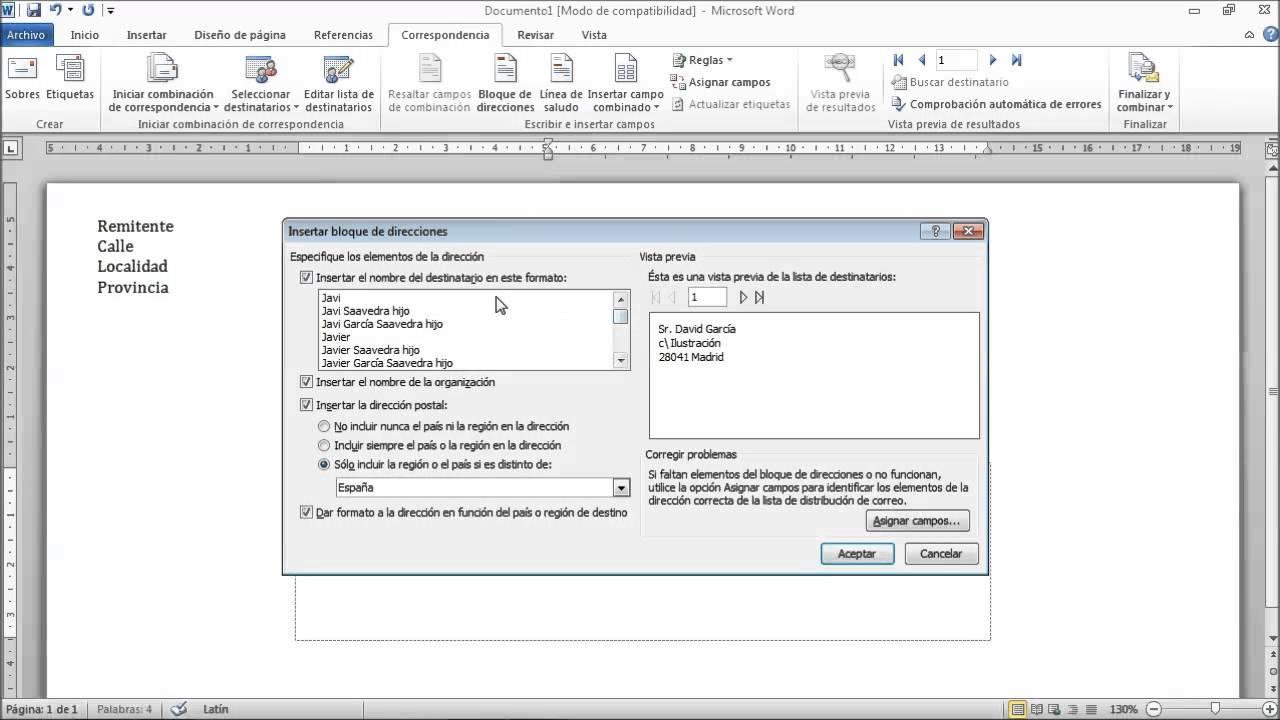Activate Resaltar campos de combinación

coord(428,80)
